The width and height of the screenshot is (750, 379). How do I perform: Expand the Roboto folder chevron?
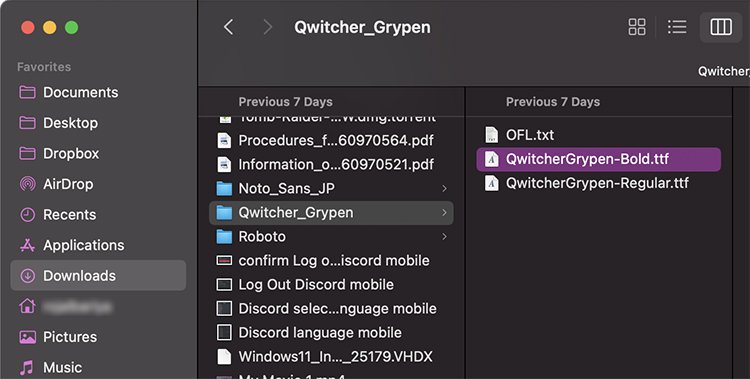tap(444, 236)
